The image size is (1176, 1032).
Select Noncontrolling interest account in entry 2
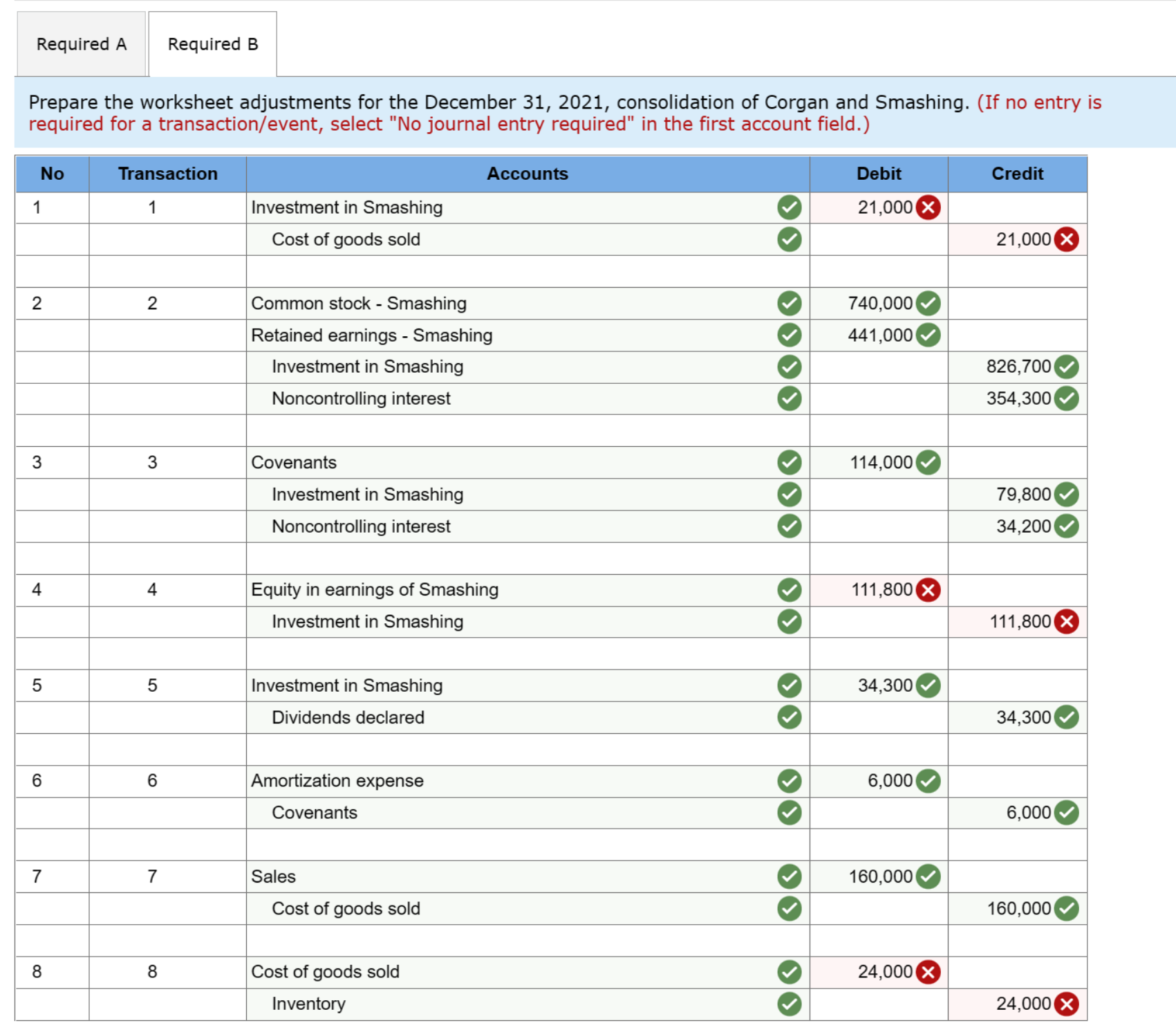point(528,398)
